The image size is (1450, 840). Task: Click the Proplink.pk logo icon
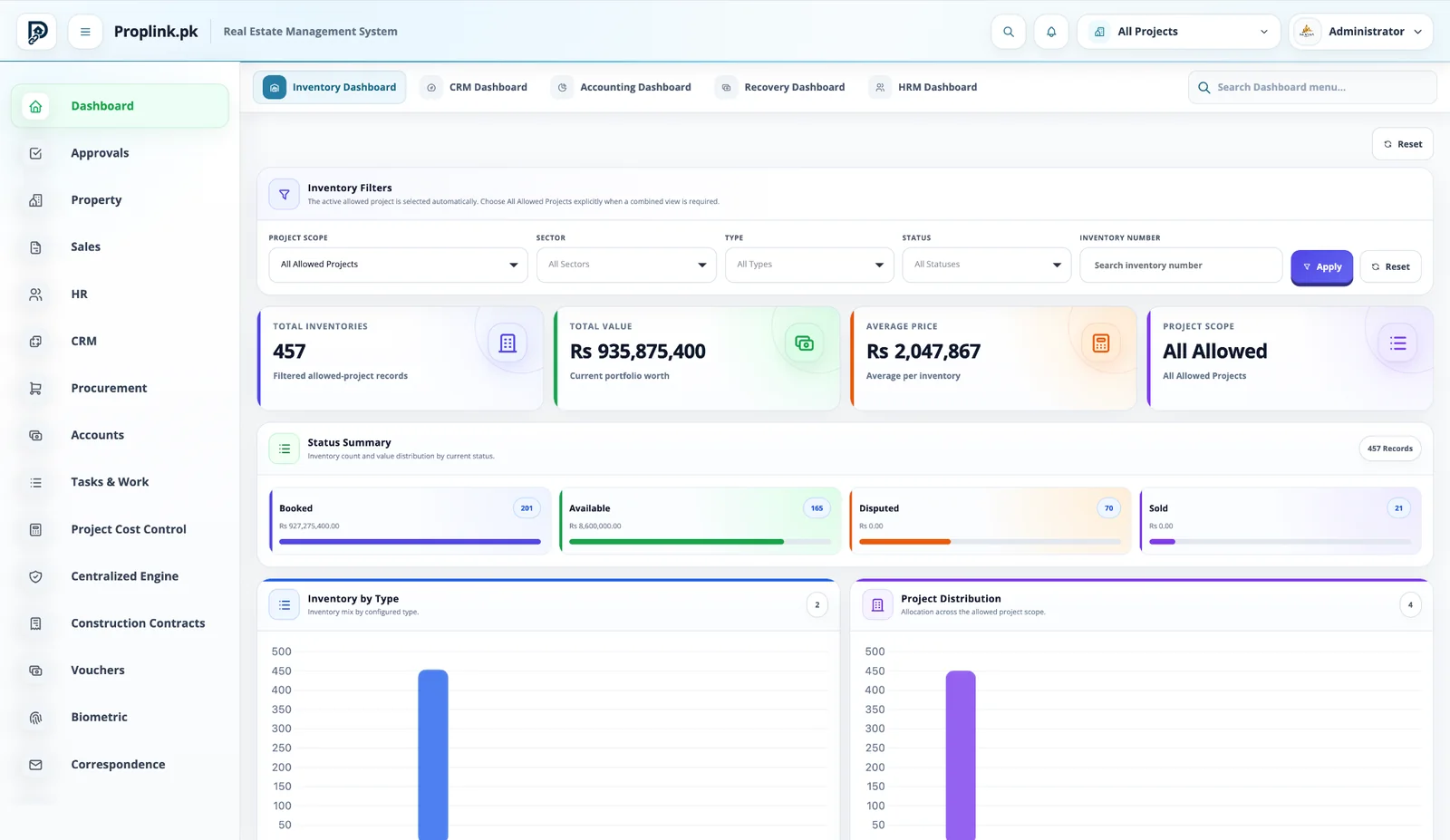37,32
